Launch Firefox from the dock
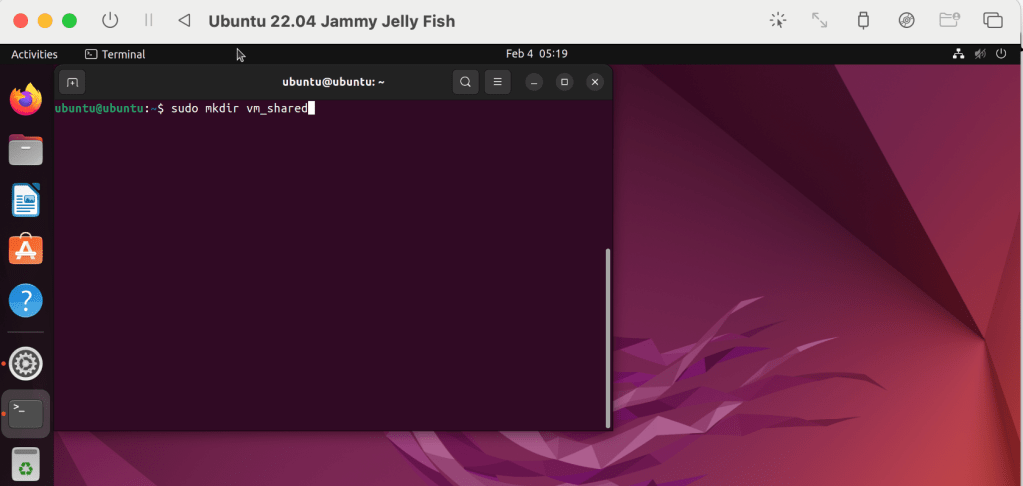 click(26, 99)
